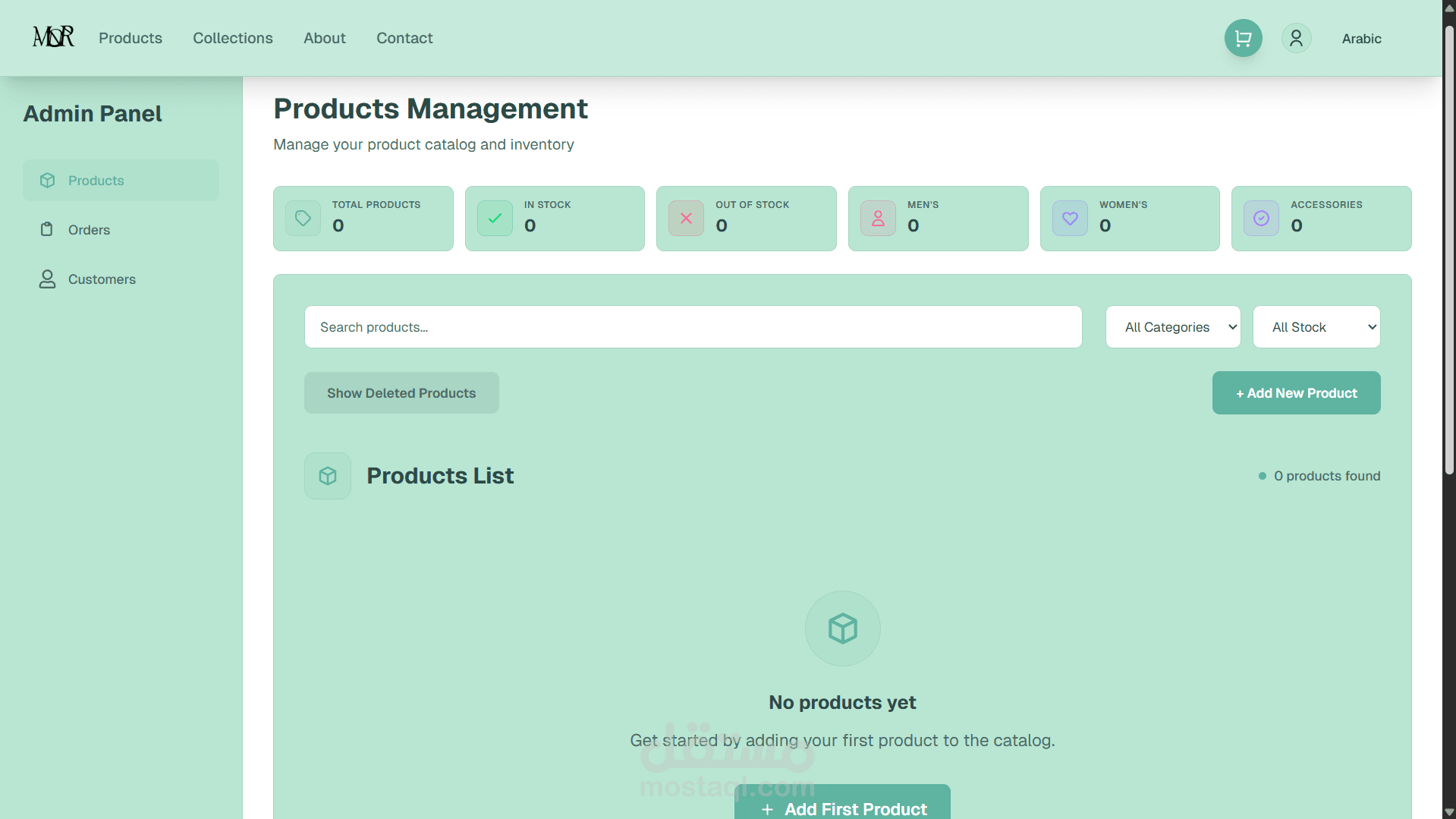Click the Men's person icon
1456x819 pixels.
pyautogui.click(x=878, y=219)
